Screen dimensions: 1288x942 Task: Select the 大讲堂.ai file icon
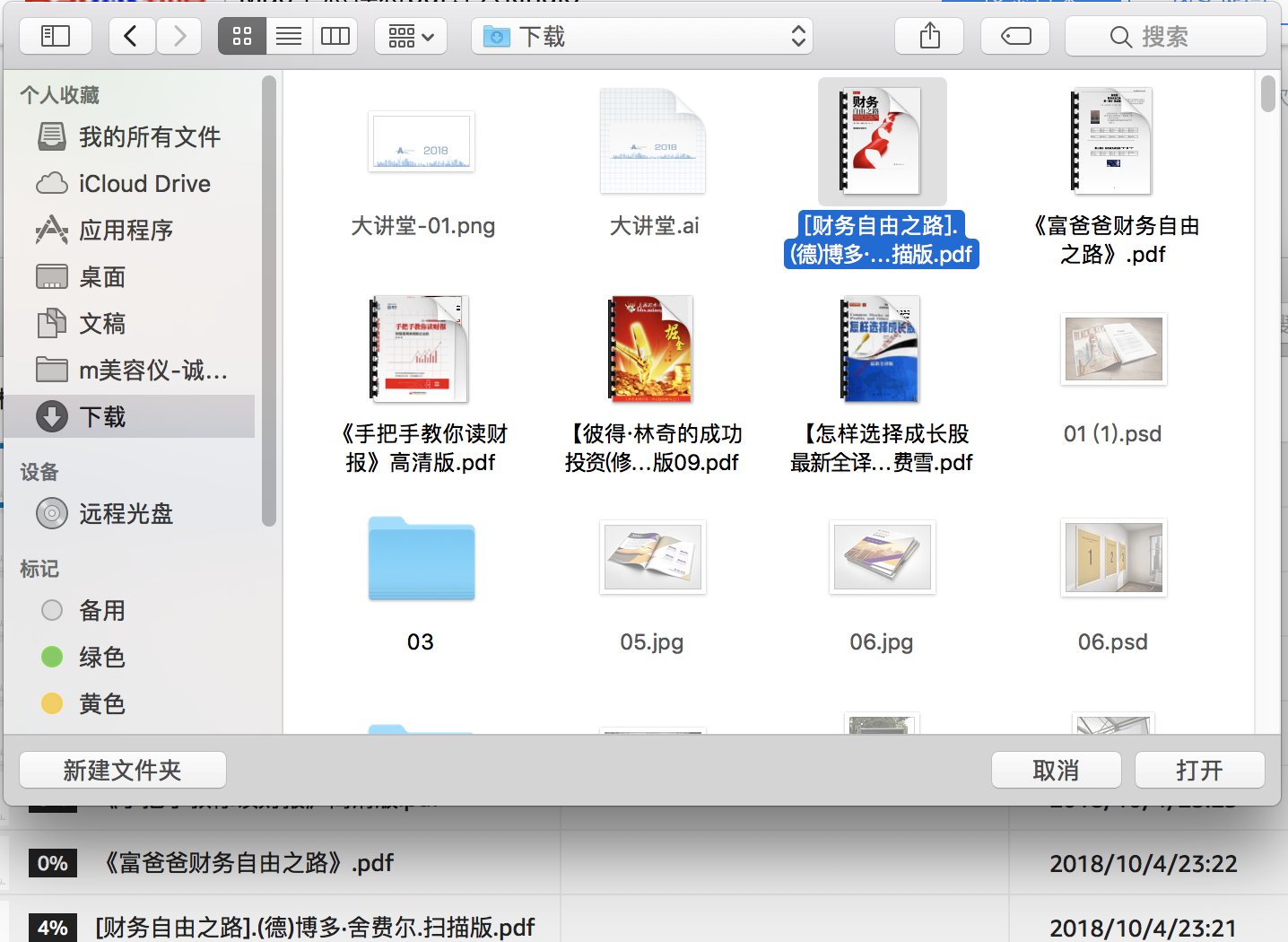[653, 141]
